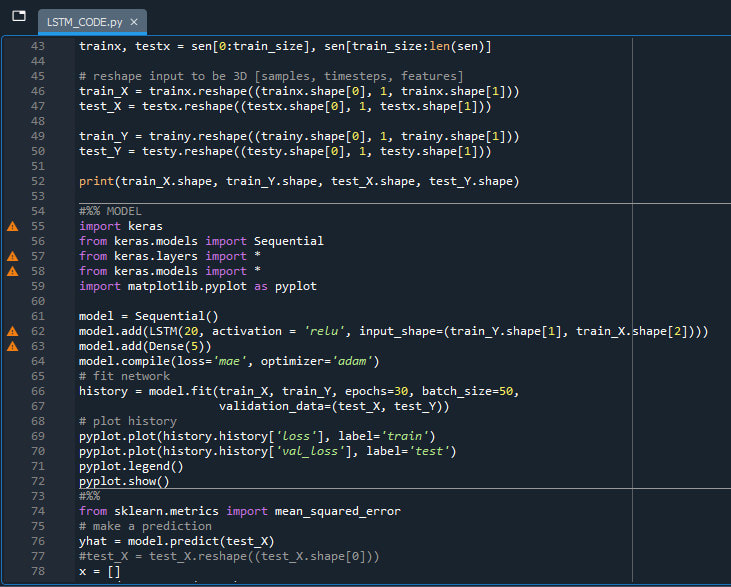Viewport: 731px width, 587px height.
Task: Click the 'pyplot.show()' line
Action: [124, 481]
